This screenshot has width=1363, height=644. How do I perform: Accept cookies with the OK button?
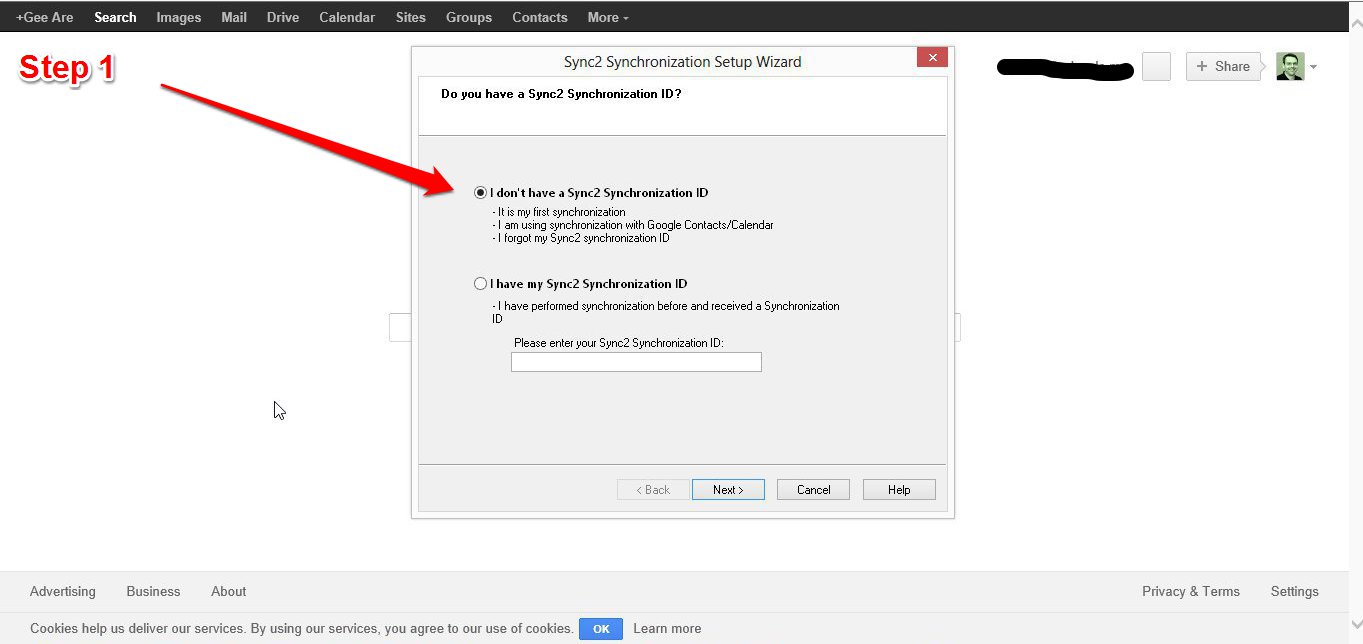(601, 629)
